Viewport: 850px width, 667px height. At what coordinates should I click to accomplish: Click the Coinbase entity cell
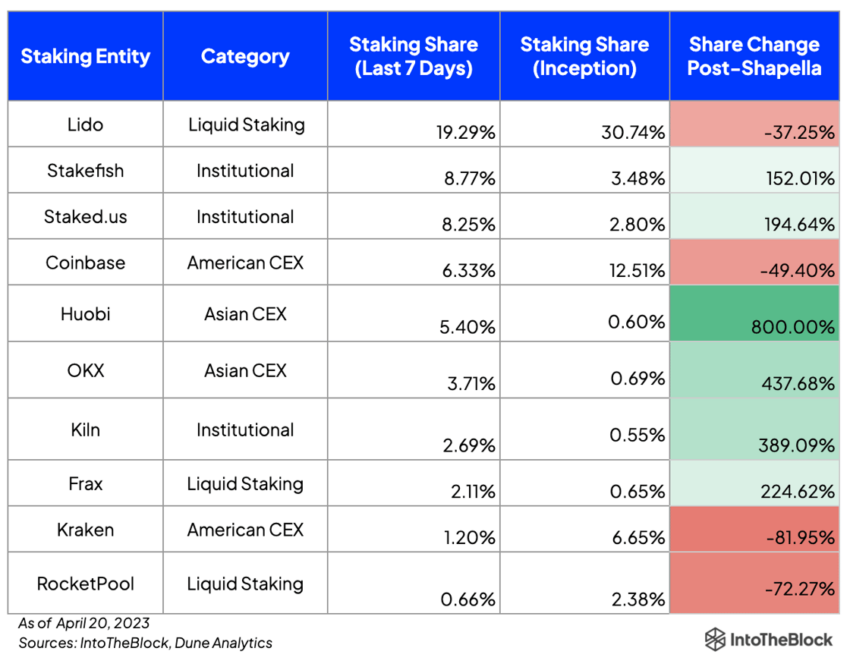pyautogui.click(x=85, y=263)
